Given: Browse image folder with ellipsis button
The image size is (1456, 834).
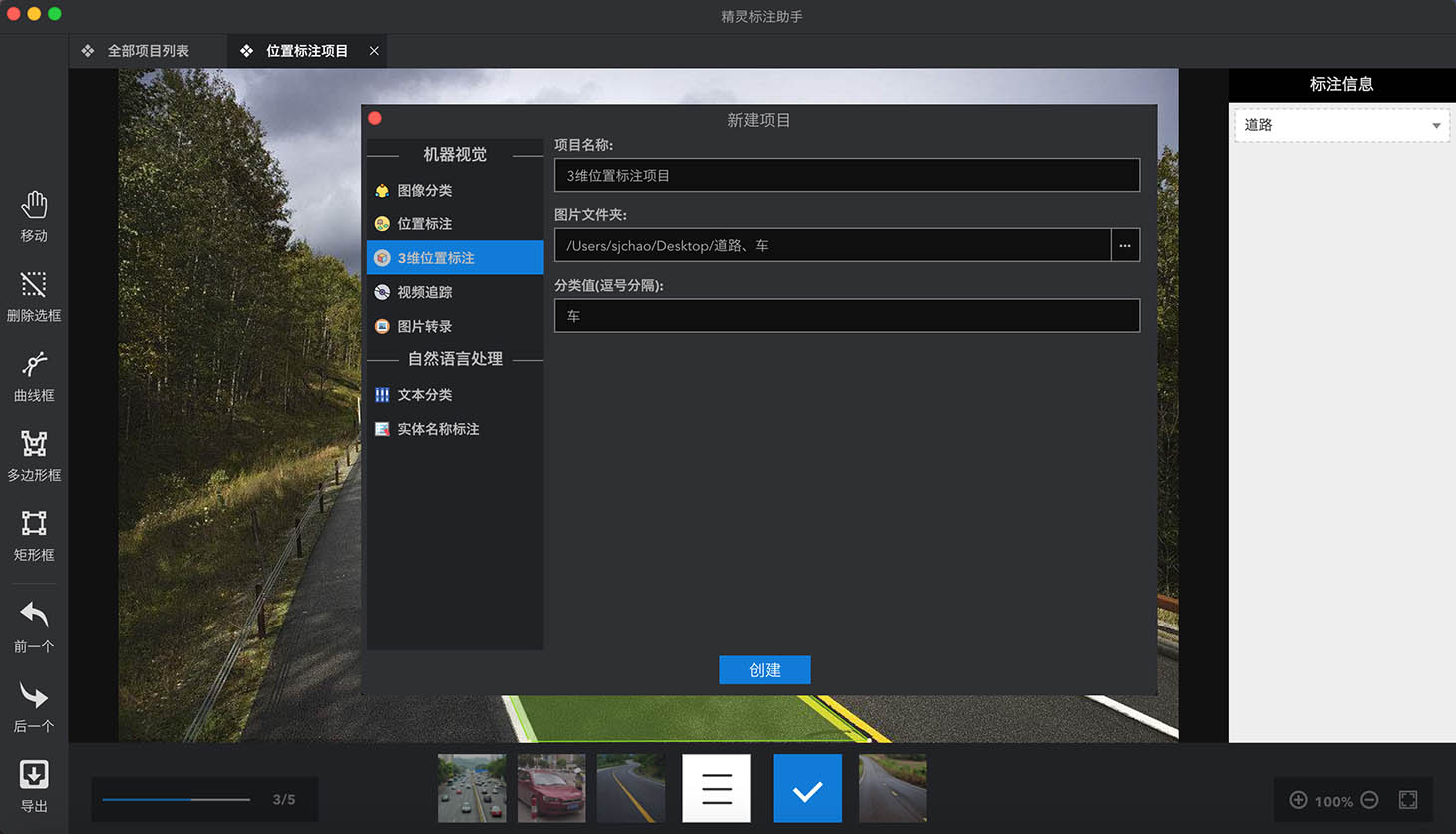Looking at the screenshot, I should [1125, 245].
